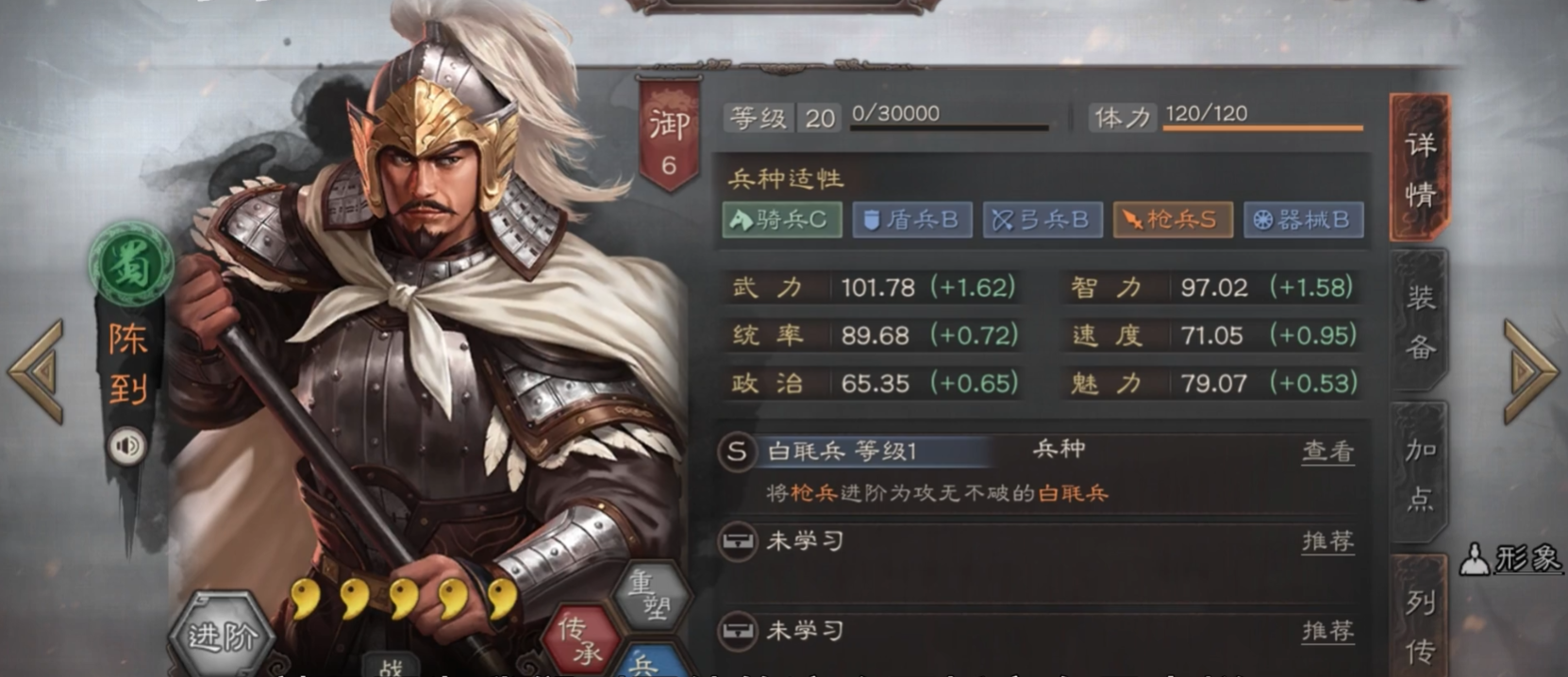Switch to the 装备 equipment tab
Image resolution: width=1568 pixels, height=677 pixels.
point(1420,321)
